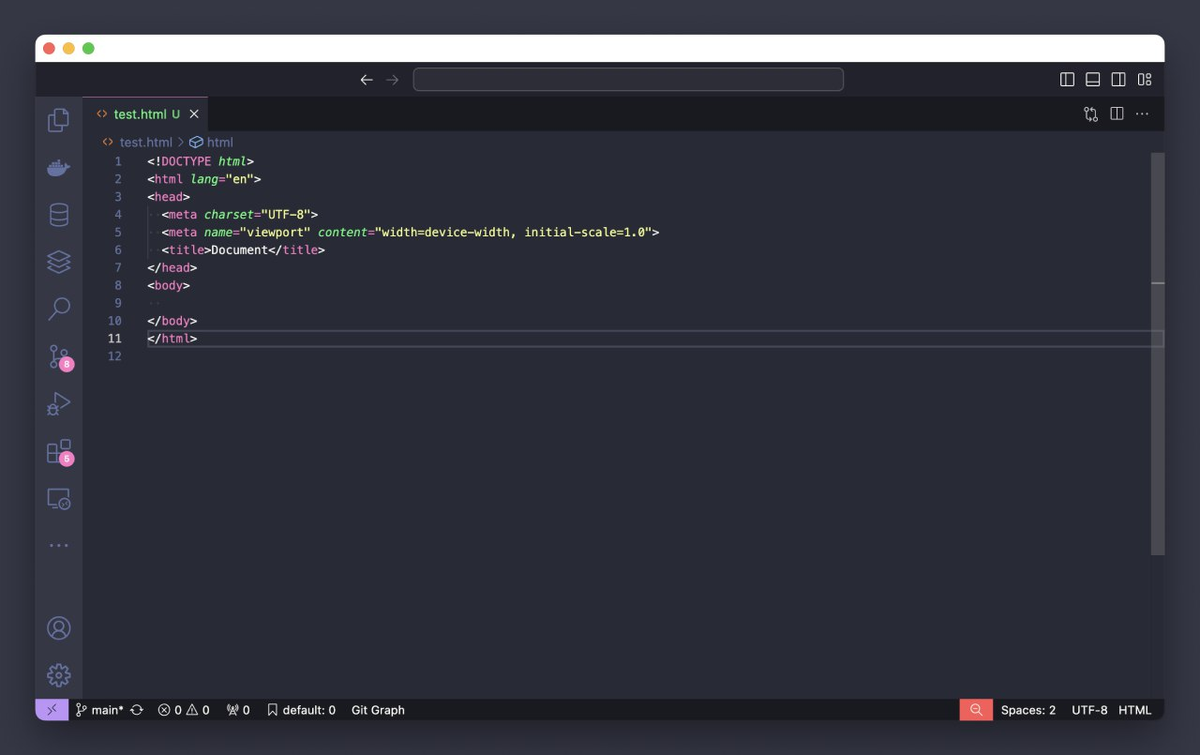Viewport: 1200px width, 755px height.
Task: Click line number 11 in the gutter
Action: pos(115,338)
